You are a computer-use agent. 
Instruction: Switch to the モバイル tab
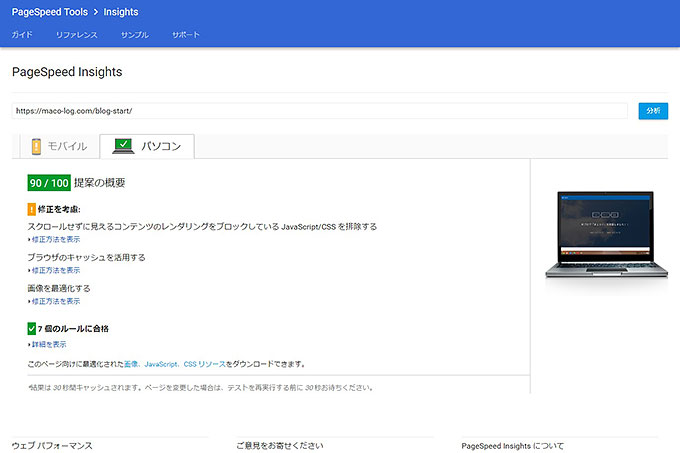[x=59, y=146]
